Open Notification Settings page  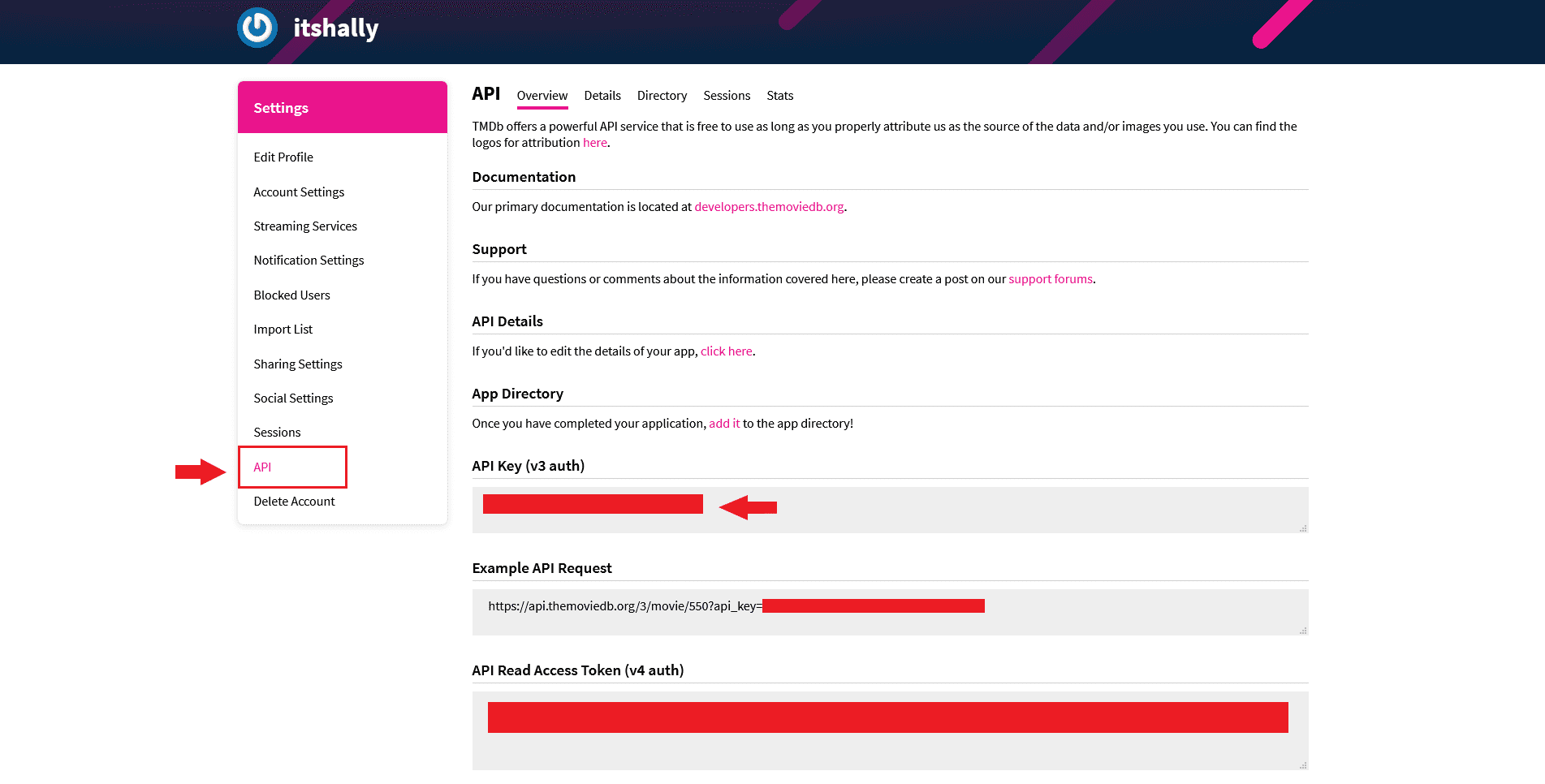(x=308, y=261)
